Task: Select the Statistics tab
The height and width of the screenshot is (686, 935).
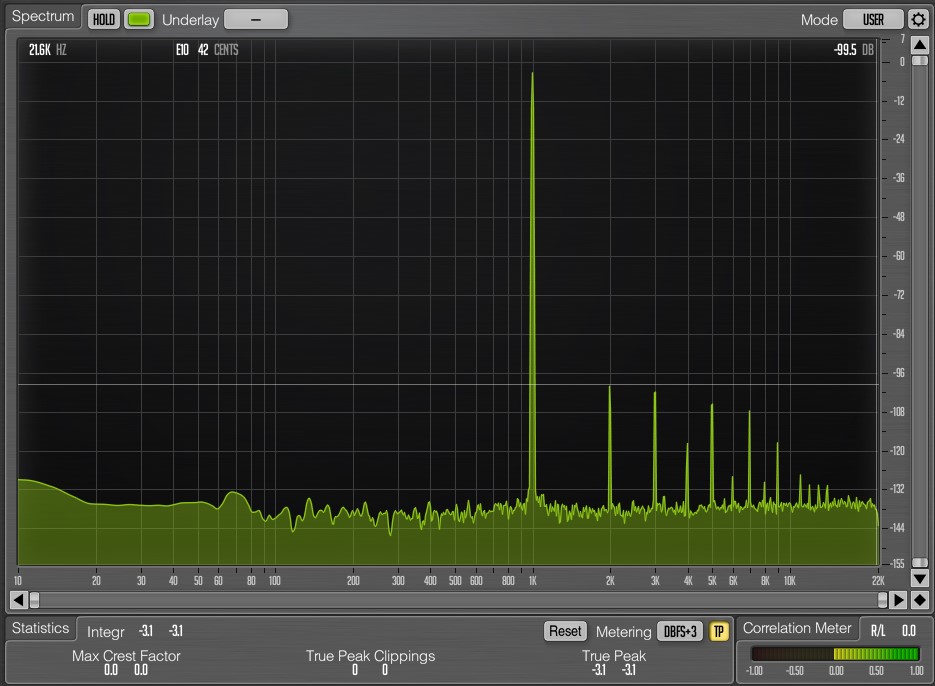Action: point(41,628)
